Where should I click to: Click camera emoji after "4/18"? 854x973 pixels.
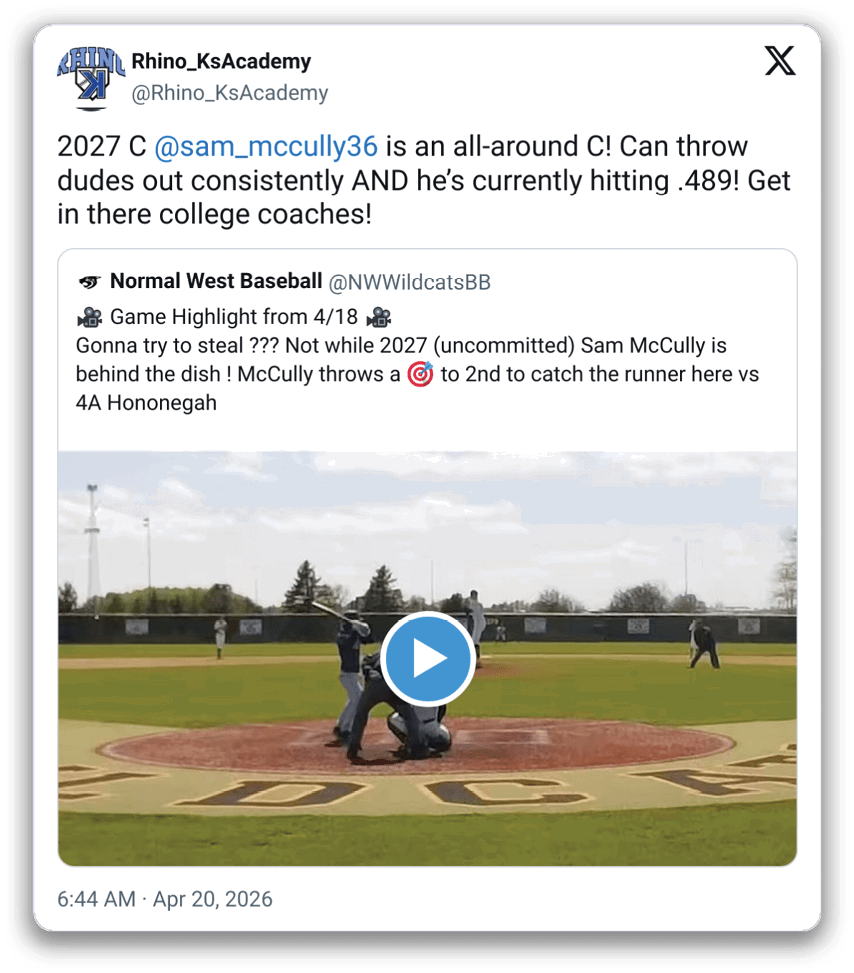(378, 318)
